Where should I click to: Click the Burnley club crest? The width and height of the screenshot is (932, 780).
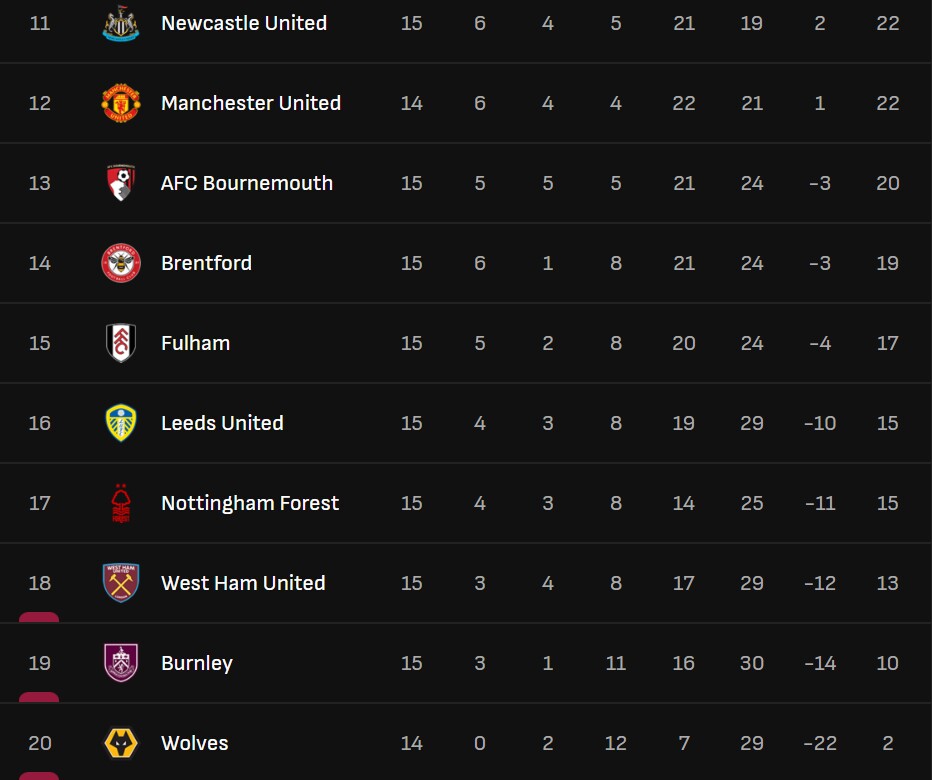[x=121, y=663]
